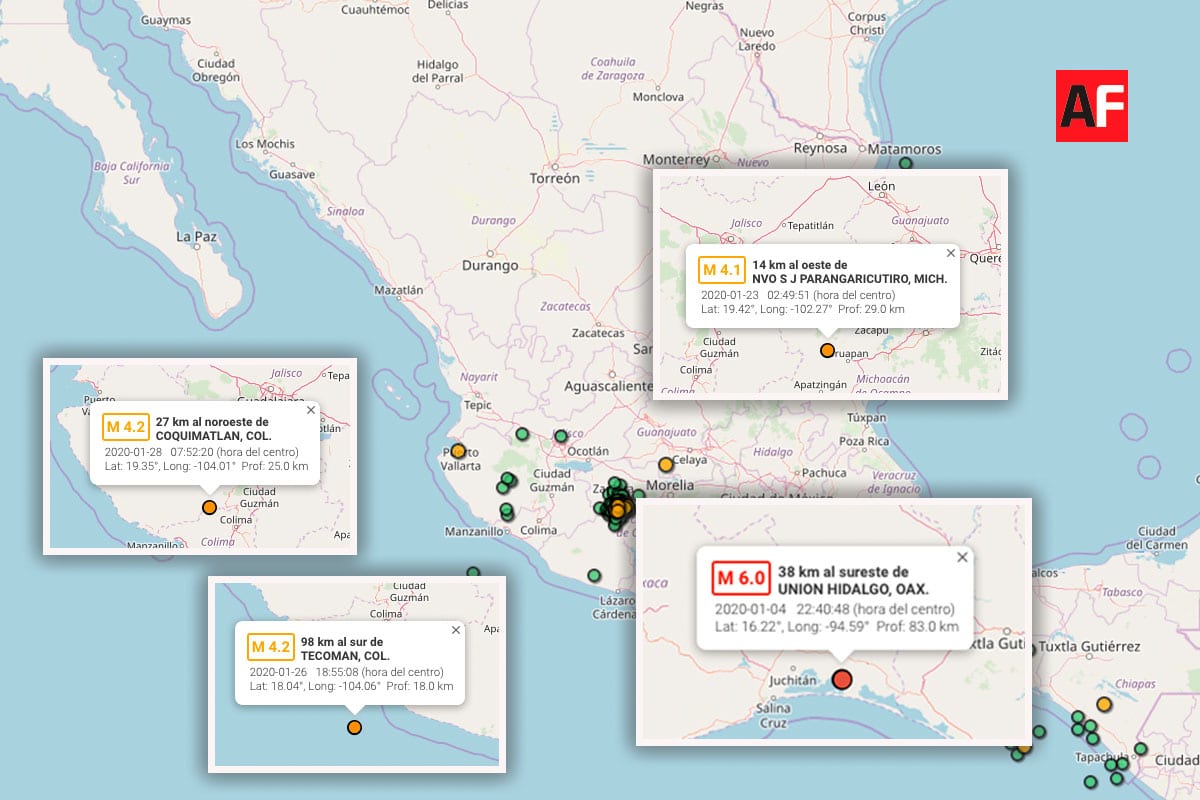Select the red epicenter marker near Juchitán
This screenshot has width=1200, height=800.
coord(841,680)
